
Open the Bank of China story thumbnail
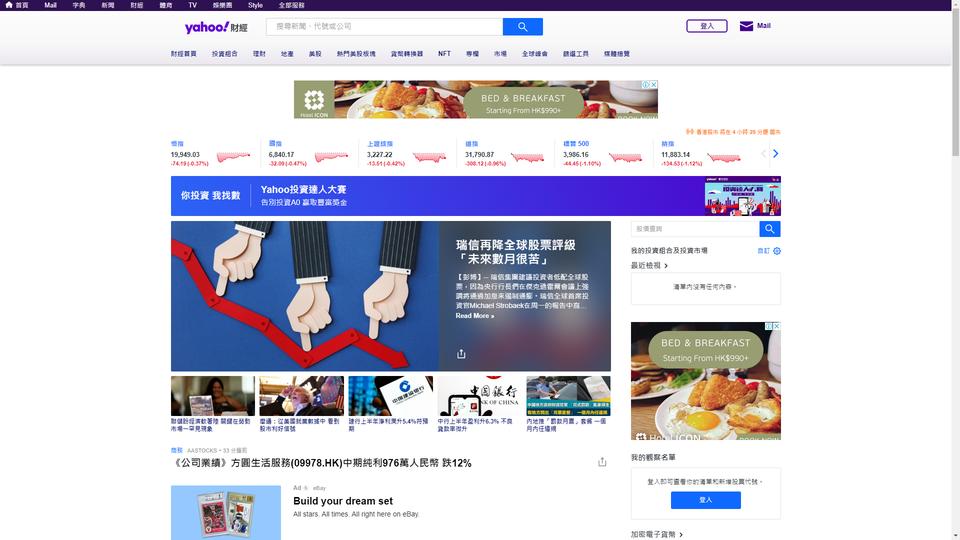pos(479,396)
